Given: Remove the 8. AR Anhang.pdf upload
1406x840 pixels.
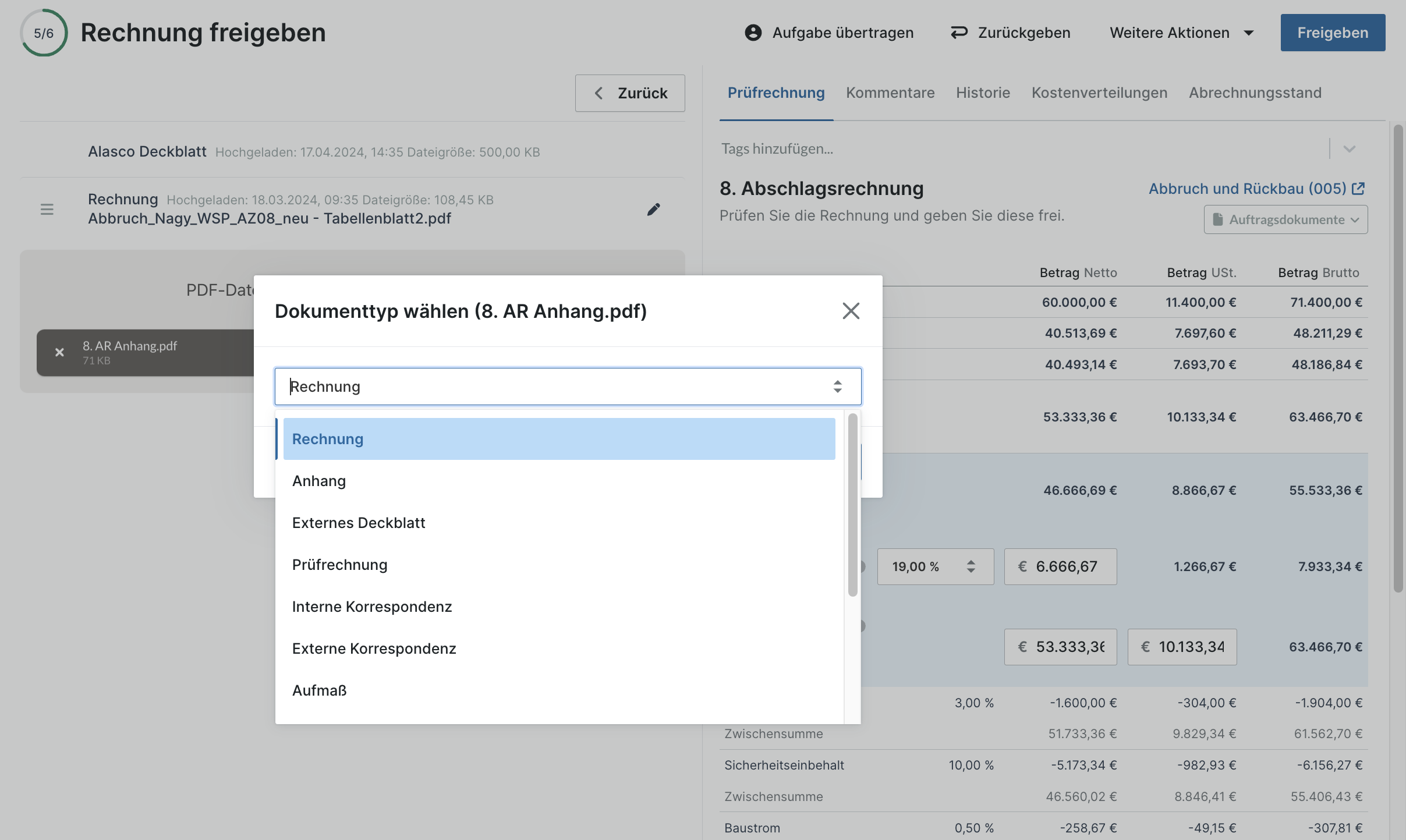Looking at the screenshot, I should coord(59,352).
